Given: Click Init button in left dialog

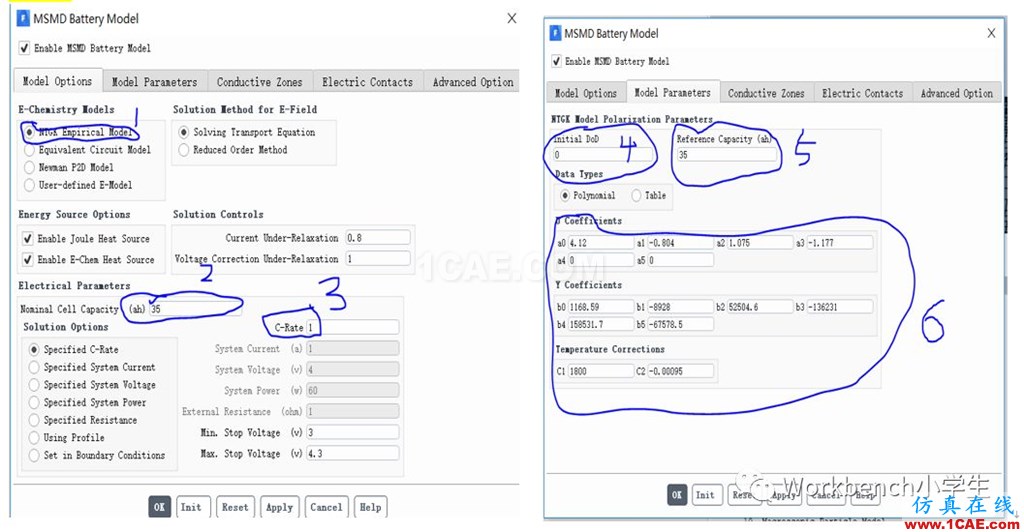Looking at the screenshot, I should pos(191,507).
